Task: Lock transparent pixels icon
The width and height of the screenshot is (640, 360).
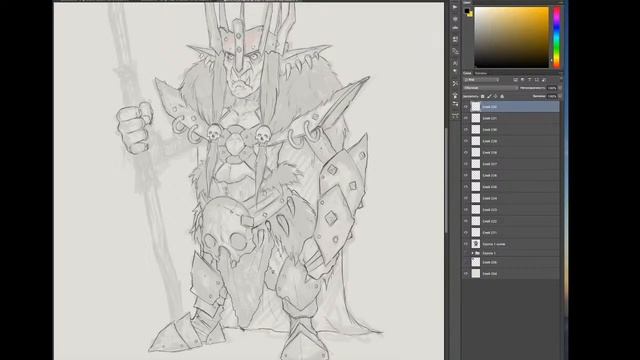Action: point(482,96)
